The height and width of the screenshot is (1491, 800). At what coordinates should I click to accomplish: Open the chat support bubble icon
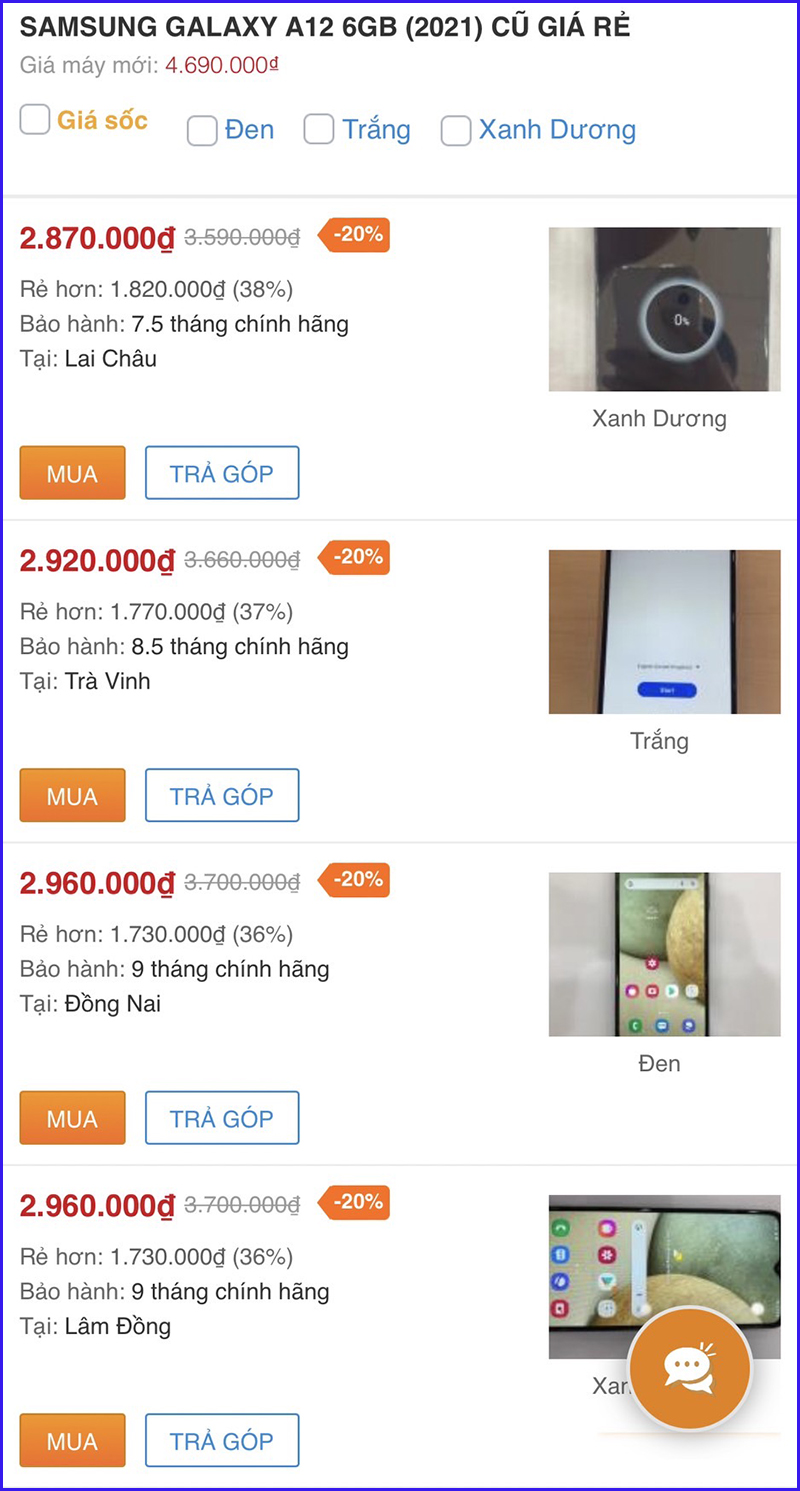689,1367
